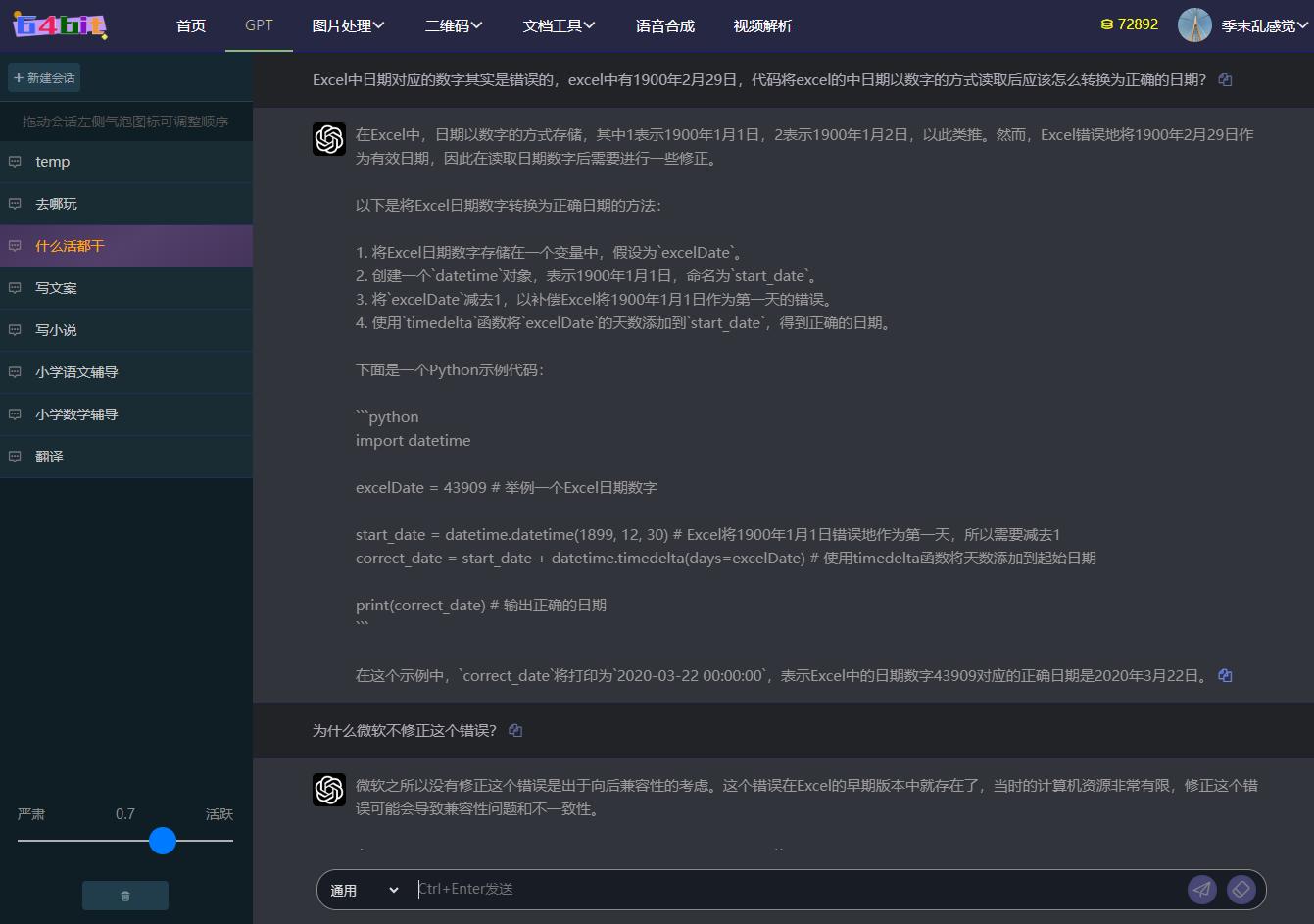Copy the Excel date question text
The width and height of the screenshot is (1314, 924).
pos(1225,81)
